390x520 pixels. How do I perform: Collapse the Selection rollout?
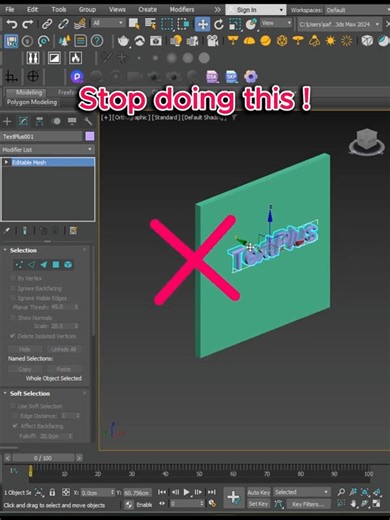click(x=5, y=250)
